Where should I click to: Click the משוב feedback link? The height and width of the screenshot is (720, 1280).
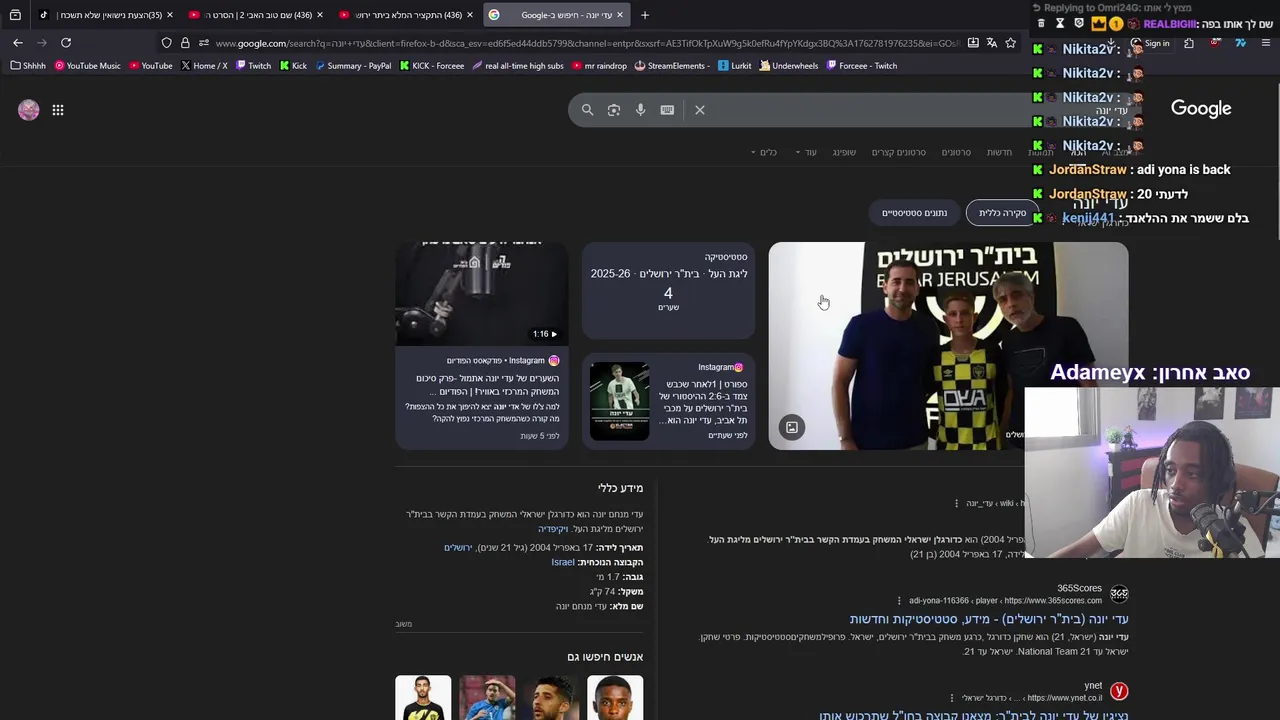point(404,624)
